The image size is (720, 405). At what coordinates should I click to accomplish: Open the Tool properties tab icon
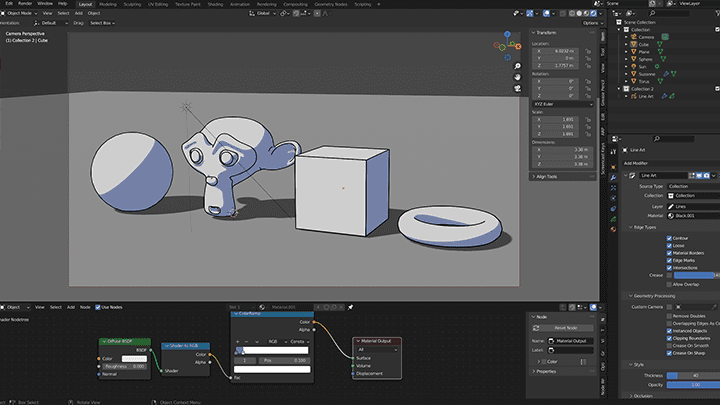click(x=613, y=152)
